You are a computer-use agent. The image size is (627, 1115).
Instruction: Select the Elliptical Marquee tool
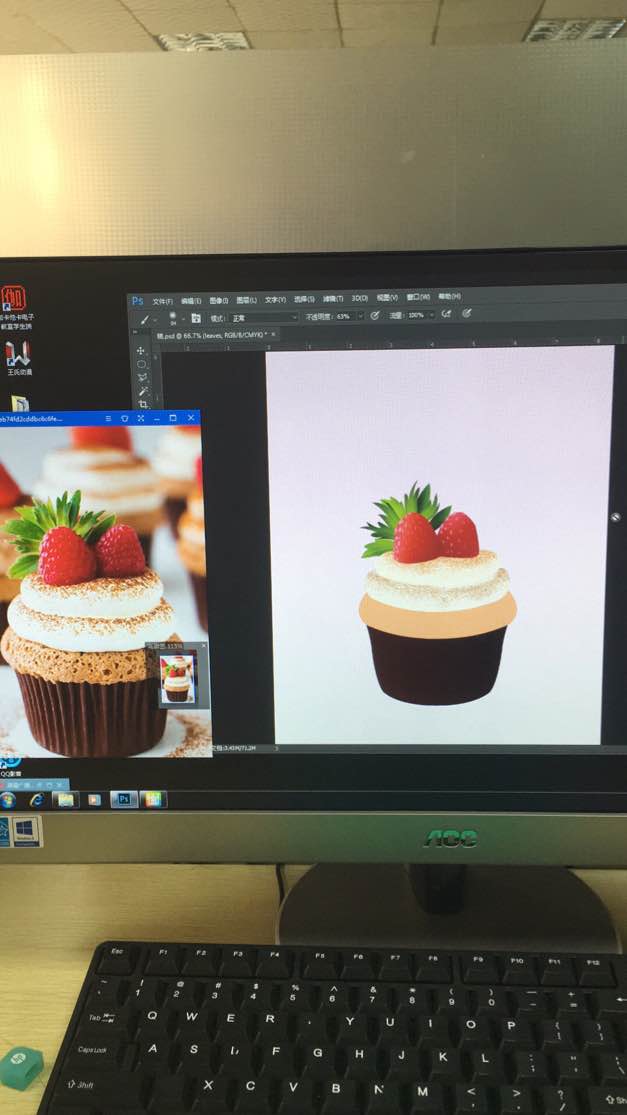[x=141, y=364]
